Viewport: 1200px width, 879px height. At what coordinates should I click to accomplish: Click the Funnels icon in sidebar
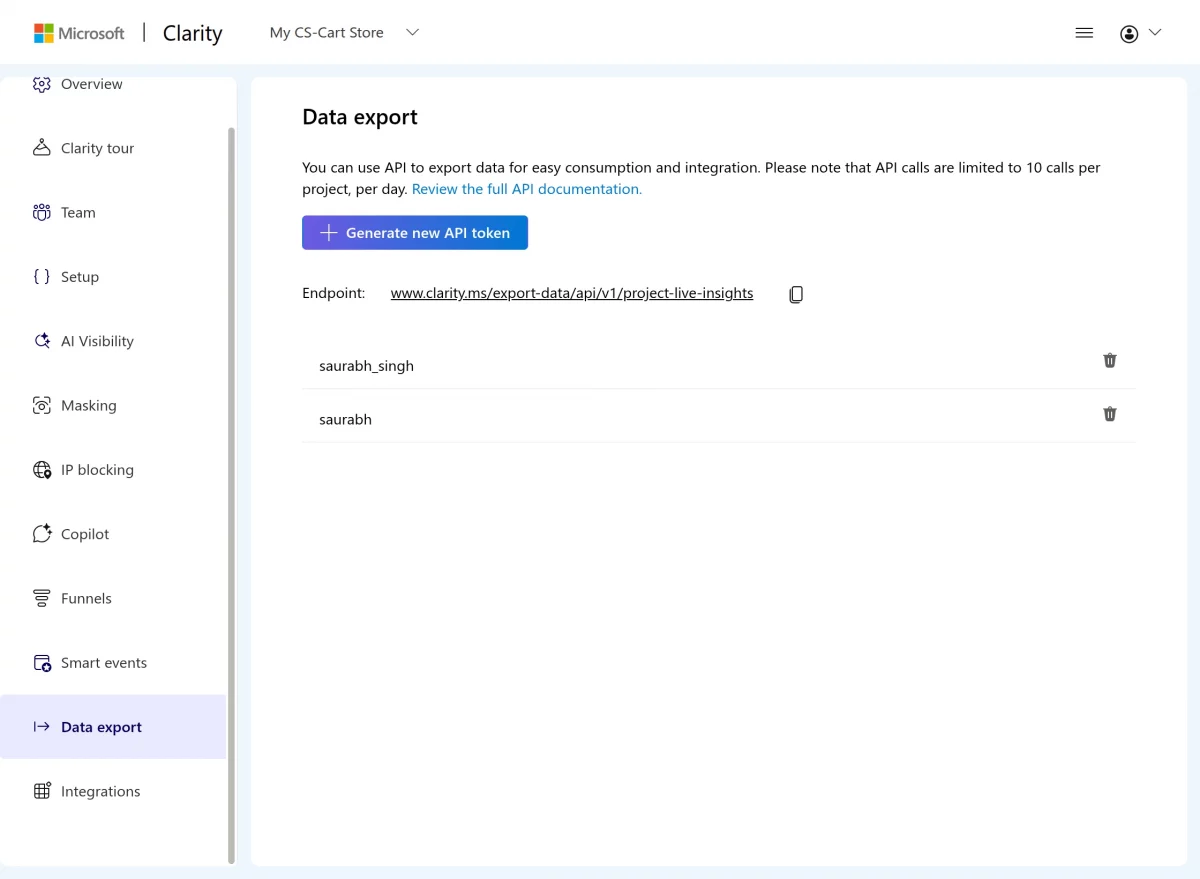tap(41, 598)
